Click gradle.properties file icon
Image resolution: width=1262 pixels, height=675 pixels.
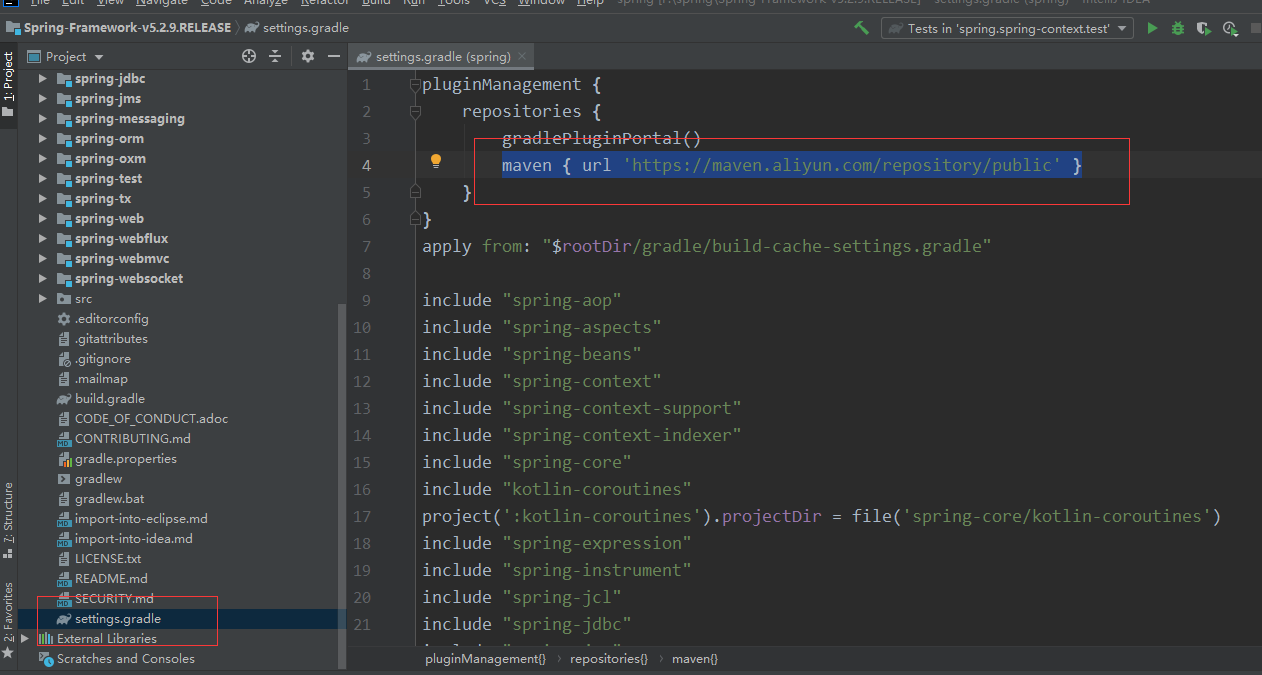click(x=64, y=458)
